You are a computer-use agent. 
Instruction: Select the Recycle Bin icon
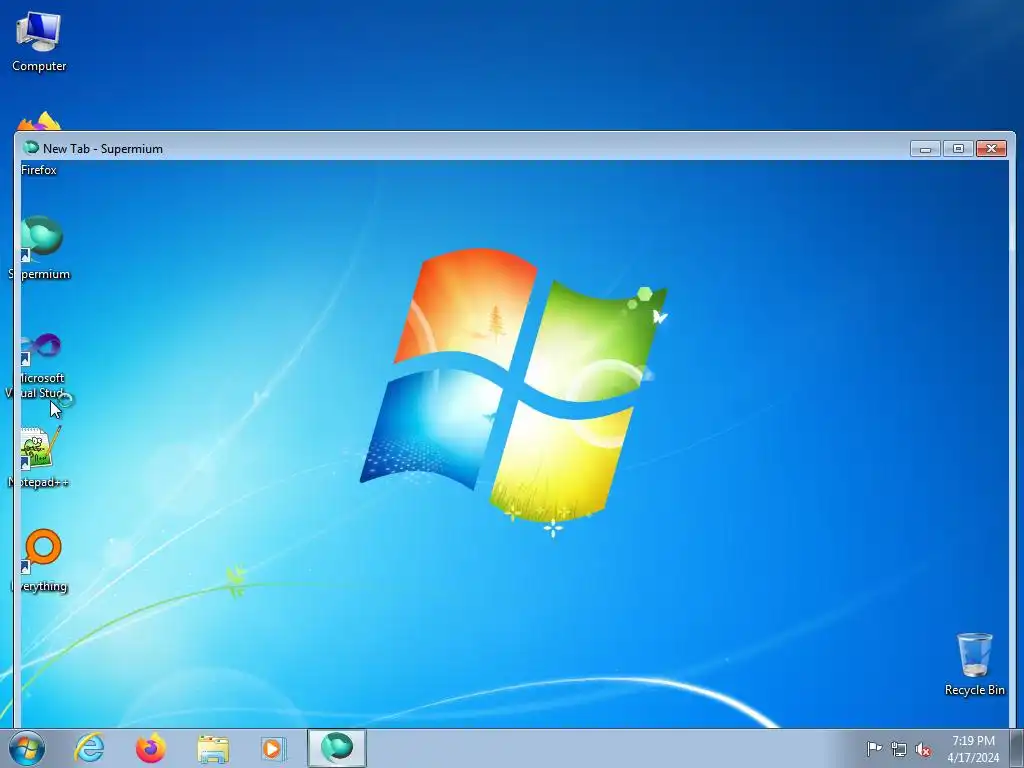[974, 664]
